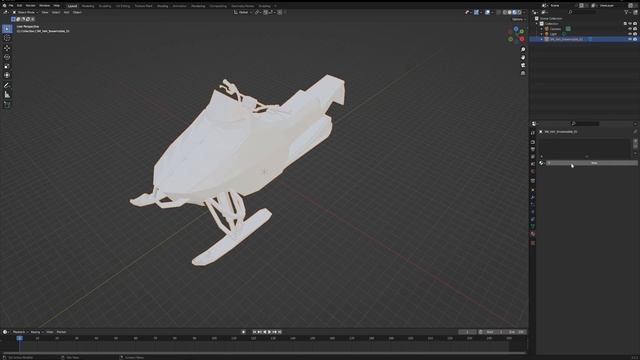The width and height of the screenshot is (640, 360).
Task: Activate the 3D Cursor tool
Action: (x=7, y=38)
